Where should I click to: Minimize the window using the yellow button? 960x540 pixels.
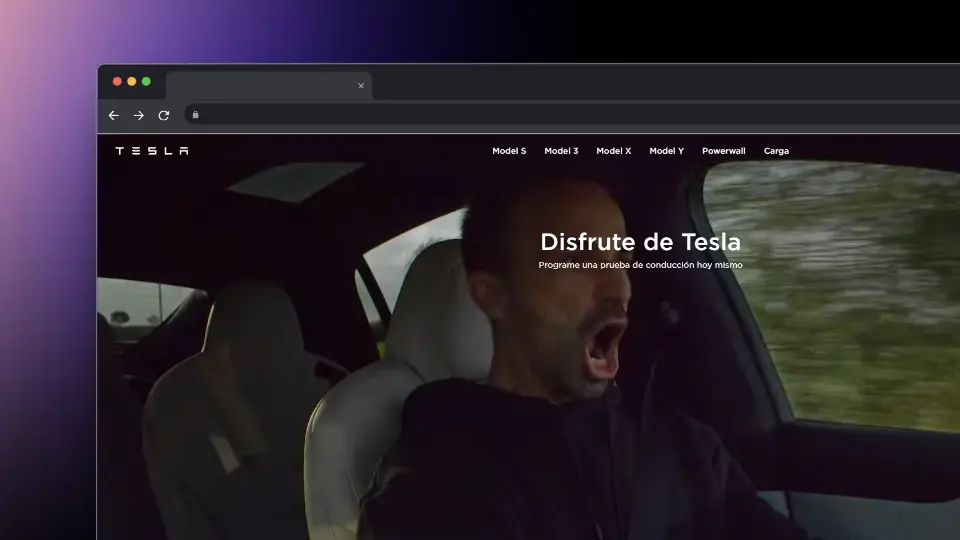132,82
